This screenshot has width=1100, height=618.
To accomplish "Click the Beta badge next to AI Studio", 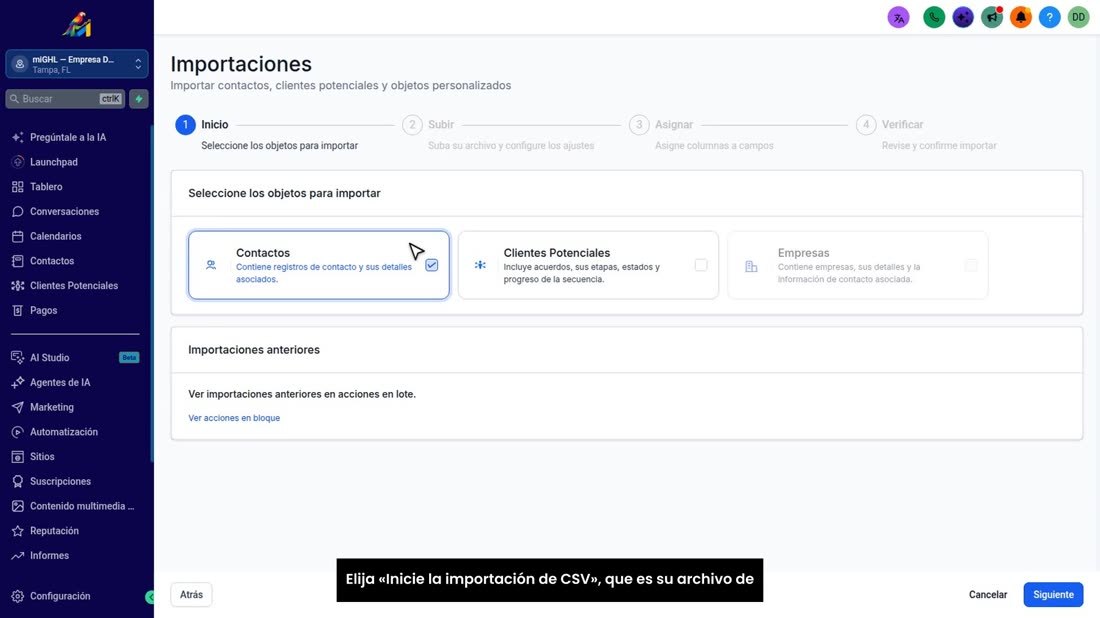I will 129,358.
